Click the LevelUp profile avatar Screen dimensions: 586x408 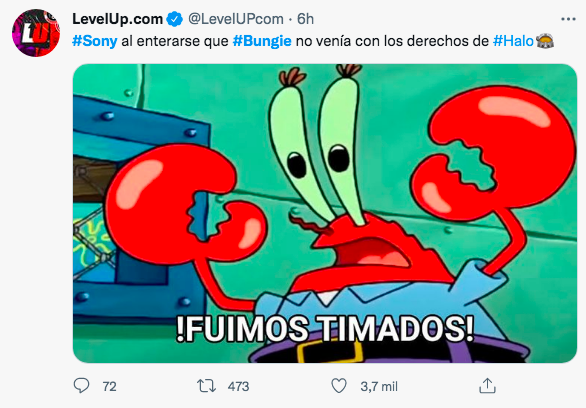coord(36,33)
